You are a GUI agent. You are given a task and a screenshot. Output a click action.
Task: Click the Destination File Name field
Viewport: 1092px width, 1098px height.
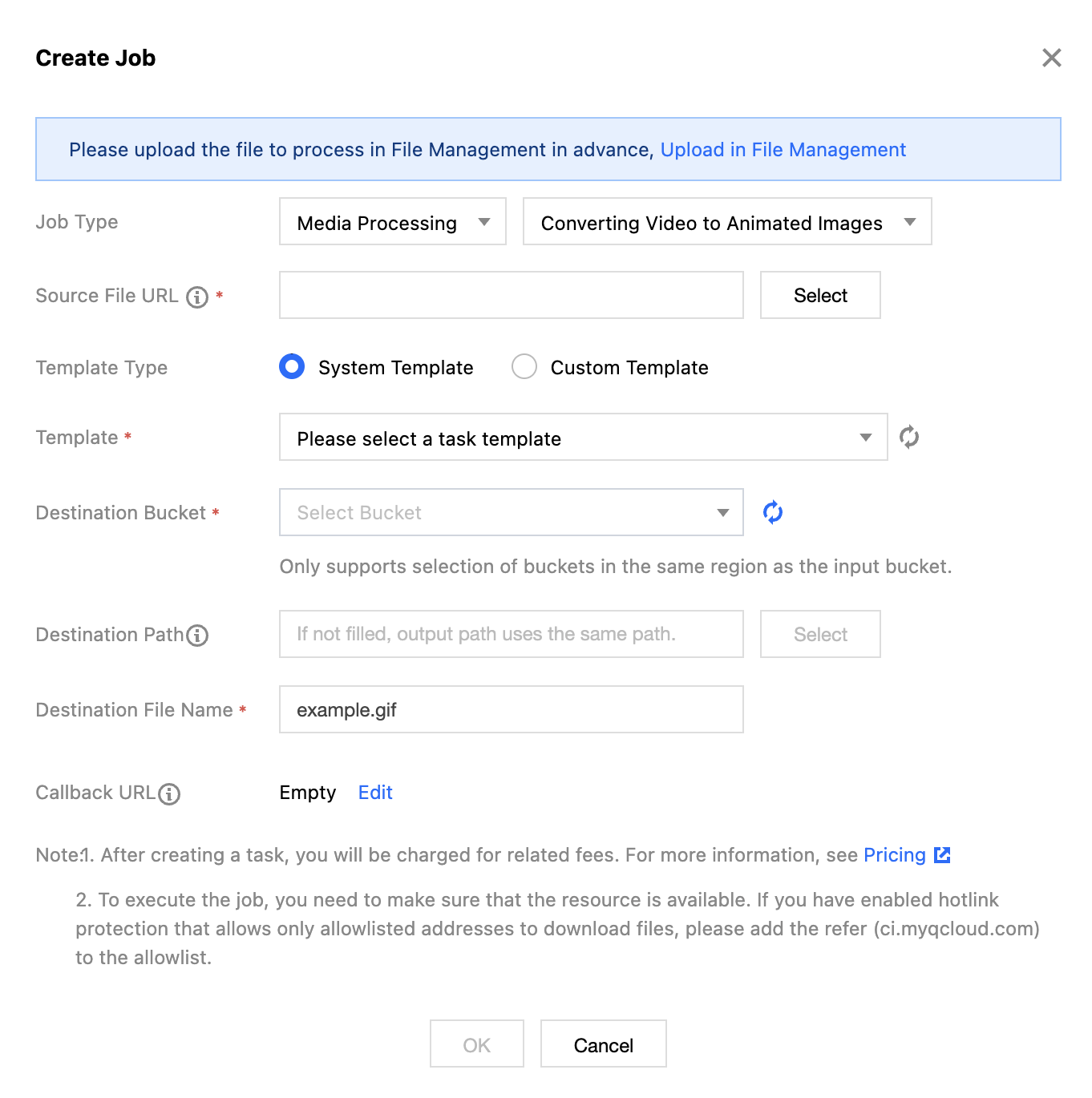(511, 710)
